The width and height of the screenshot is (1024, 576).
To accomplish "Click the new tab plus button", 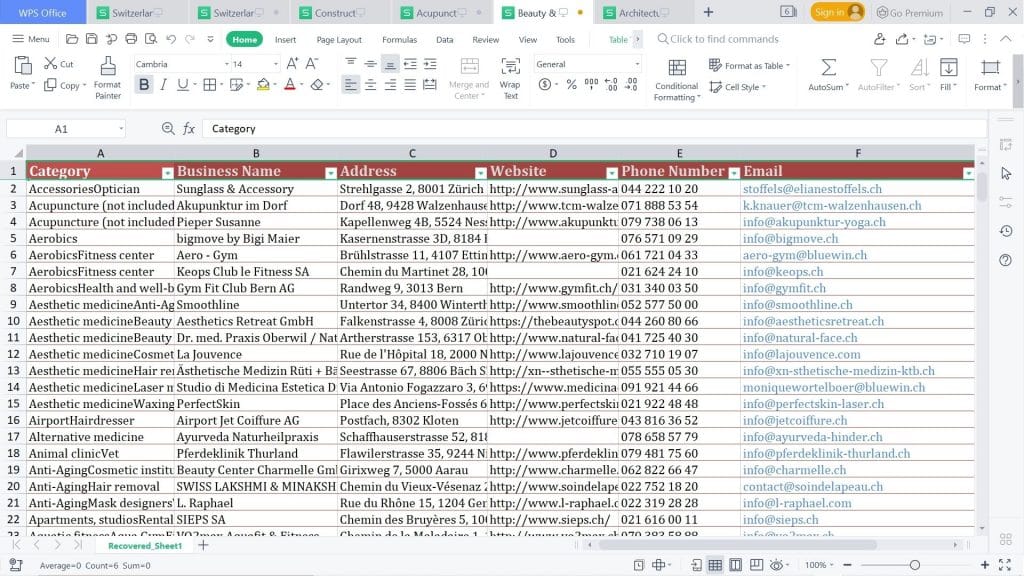I will [709, 12].
